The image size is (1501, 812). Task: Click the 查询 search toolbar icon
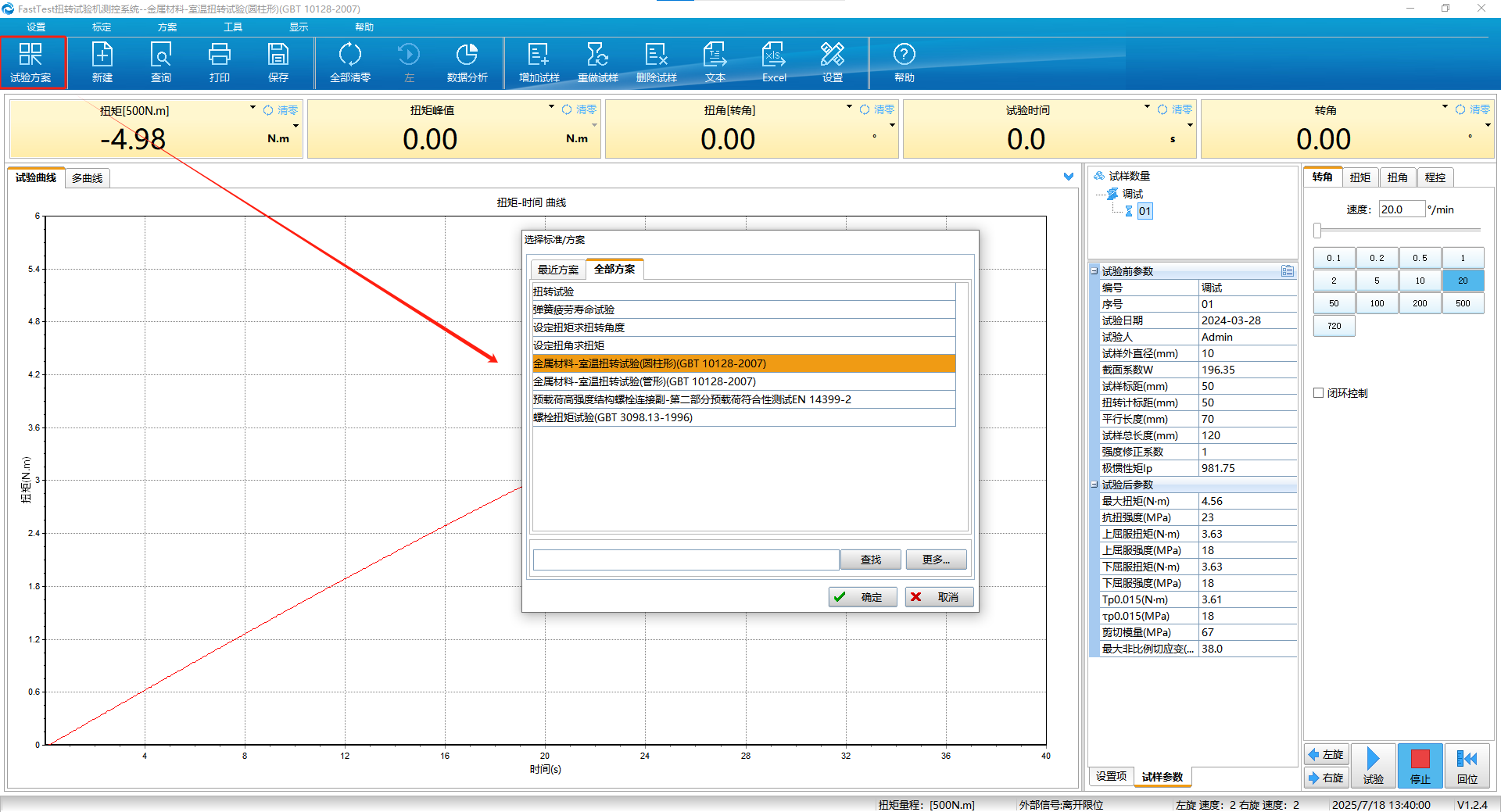161,62
